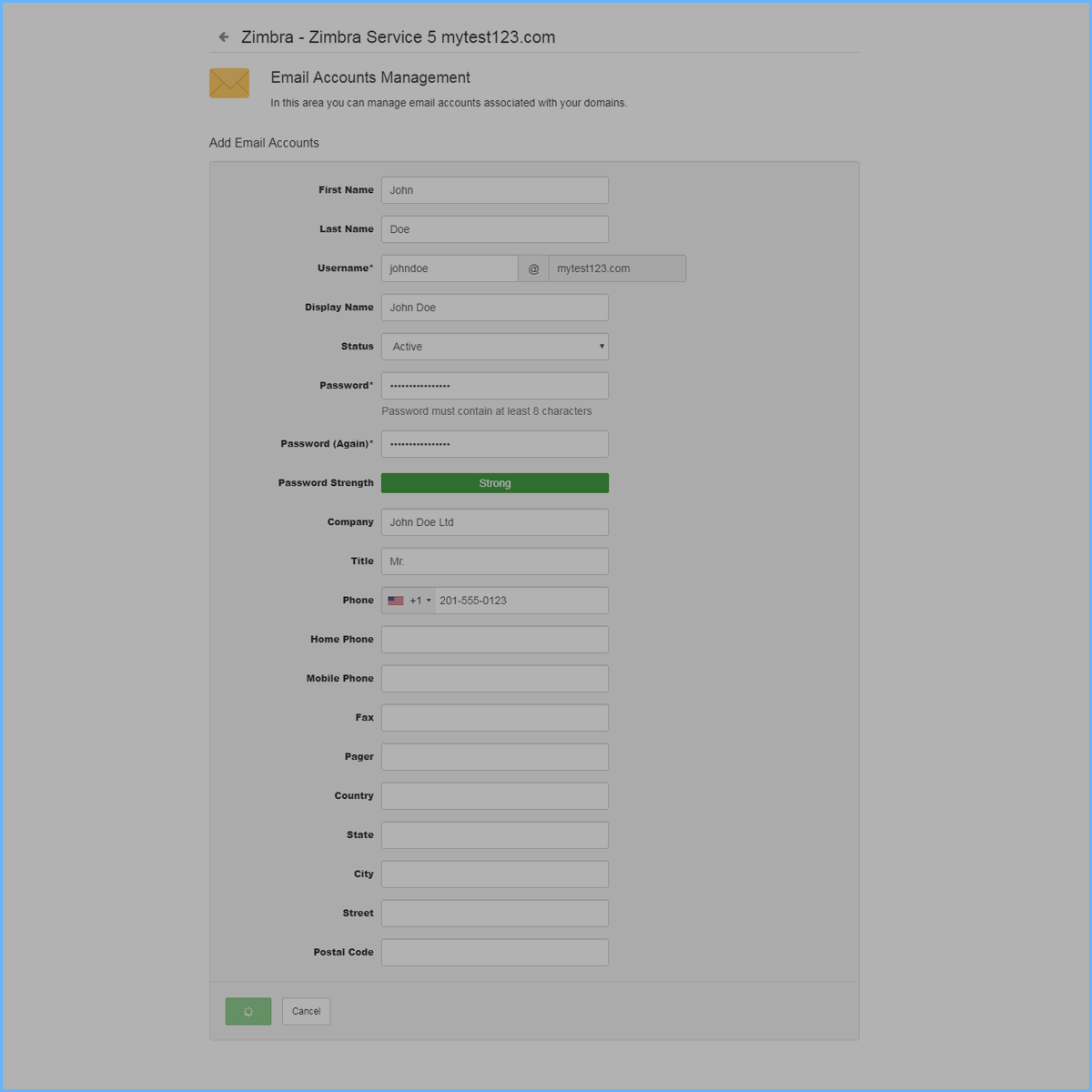This screenshot has width=1092, height=1092.
Task: Focus the Country field
Action: (495, 796)
